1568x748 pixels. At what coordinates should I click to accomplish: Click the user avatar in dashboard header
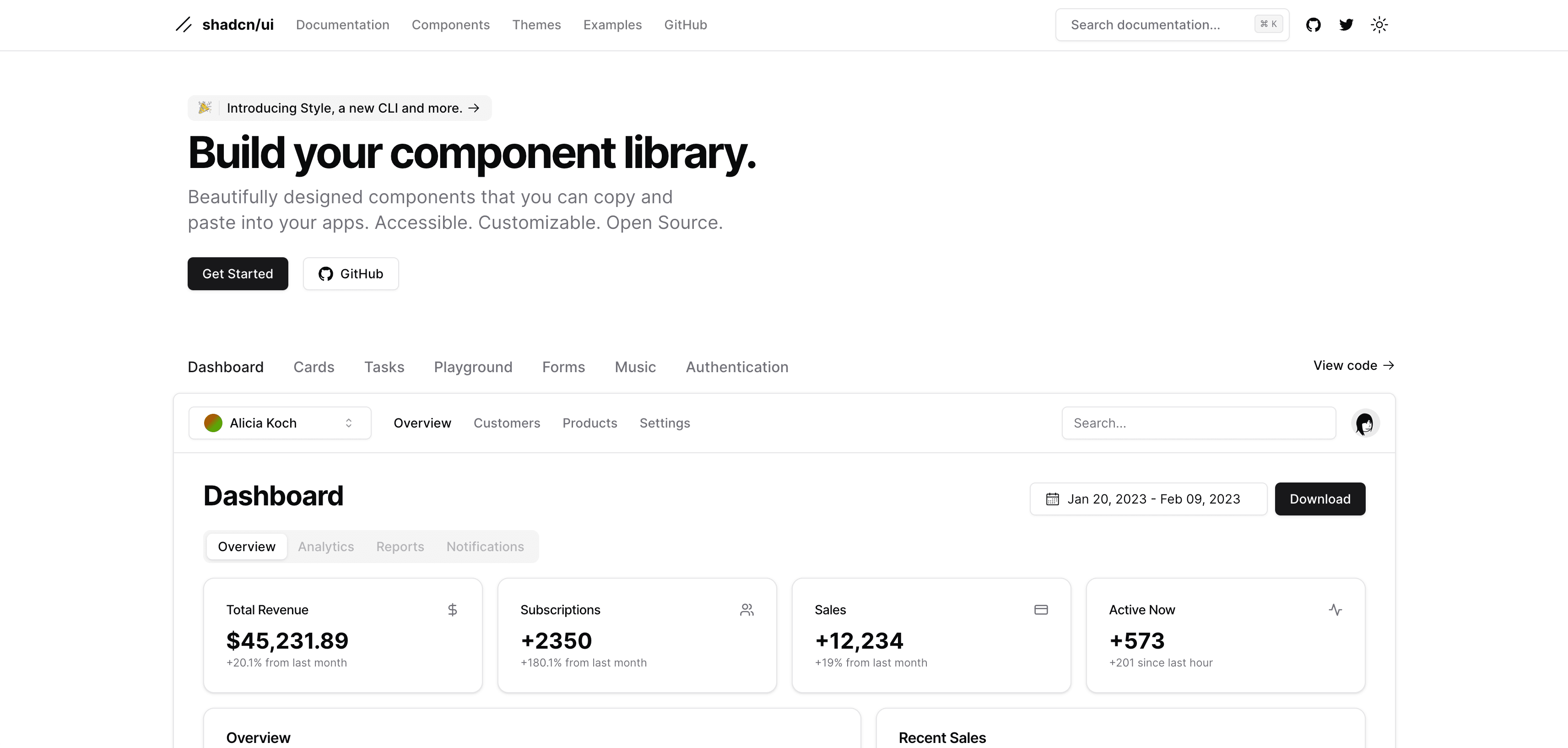[1365, 423]
